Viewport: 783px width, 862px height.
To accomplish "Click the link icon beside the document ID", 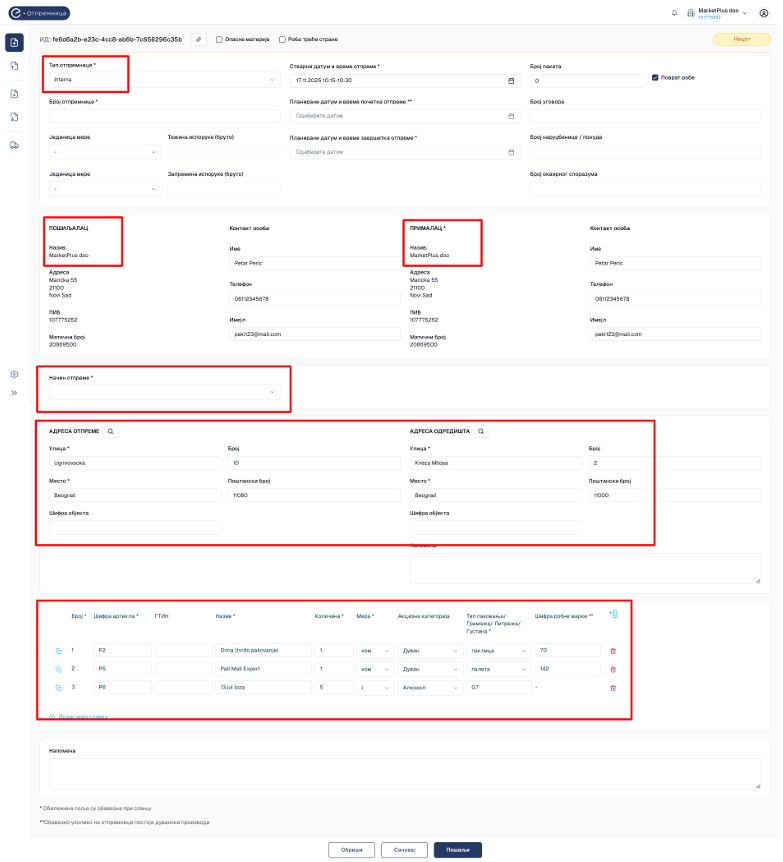I will click(199, 39).
